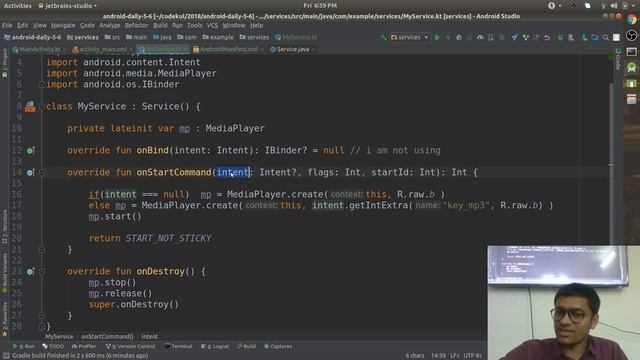Open the services run configuration dropdown

point(410,37)
